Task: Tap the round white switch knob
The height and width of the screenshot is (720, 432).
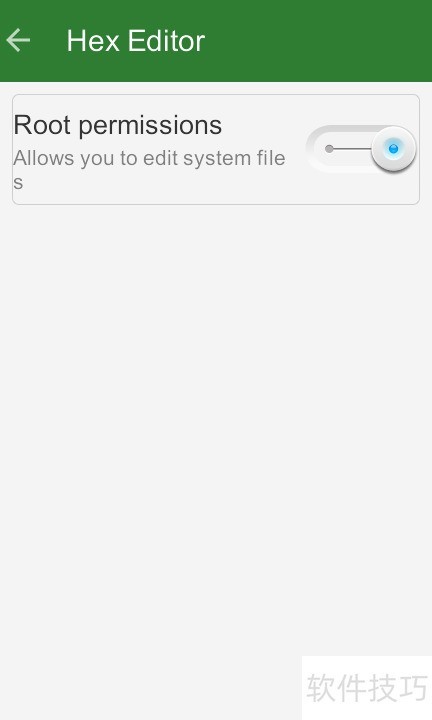Action: pos(393,149)
